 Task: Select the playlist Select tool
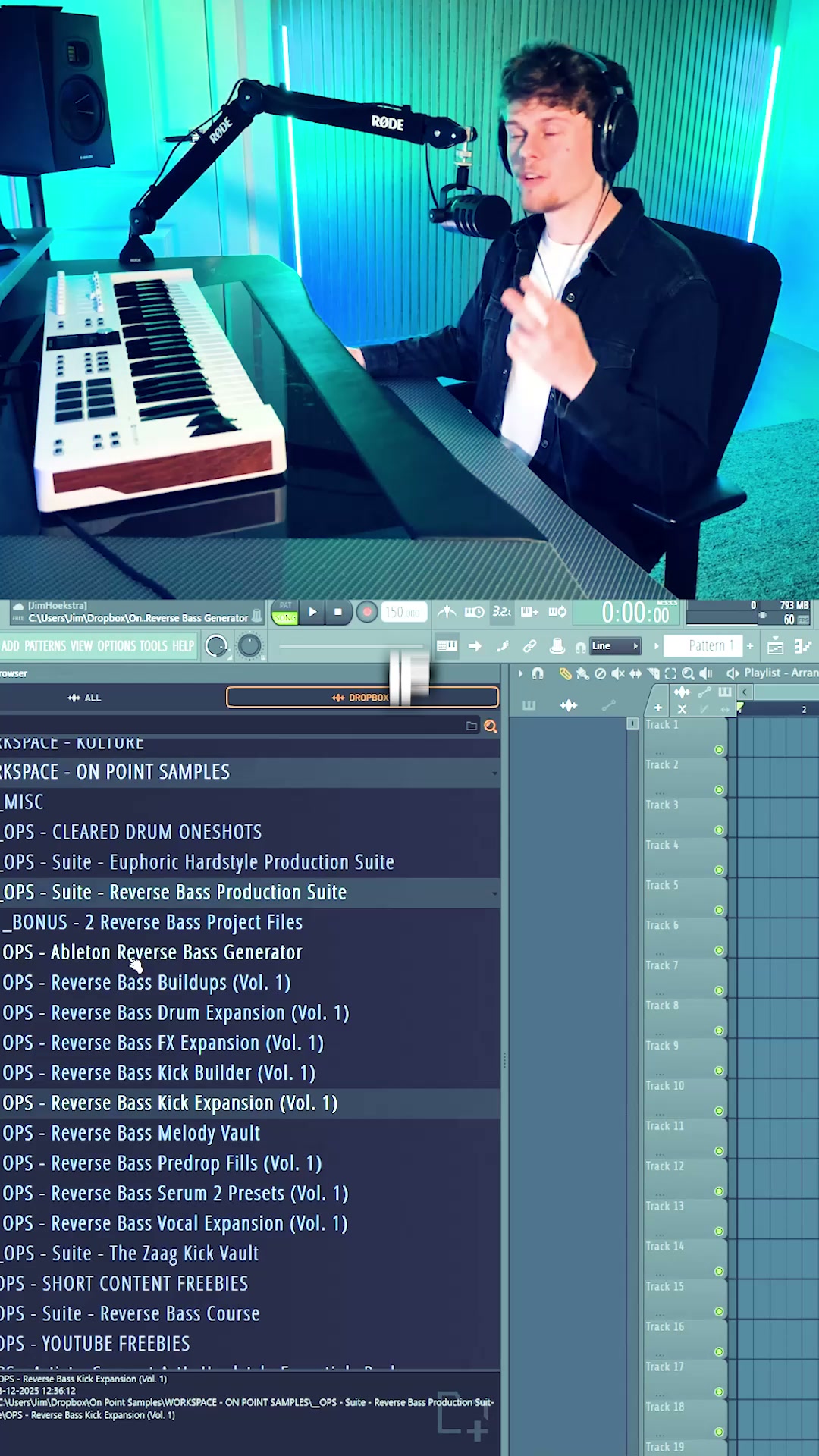670,673
